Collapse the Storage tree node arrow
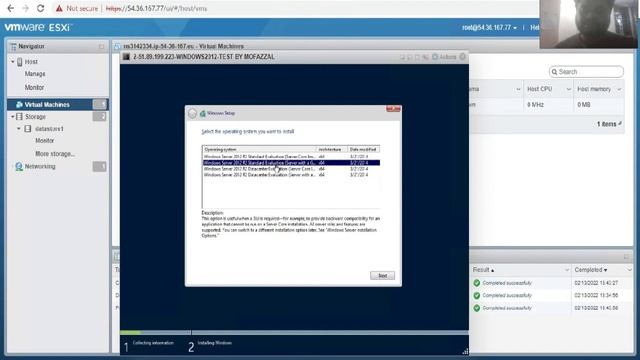This screenshot has height=360, width=640. [13, 117]
